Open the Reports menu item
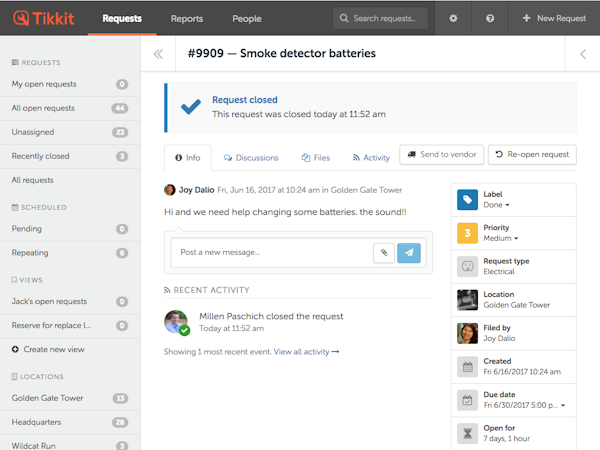 point(187,18)
